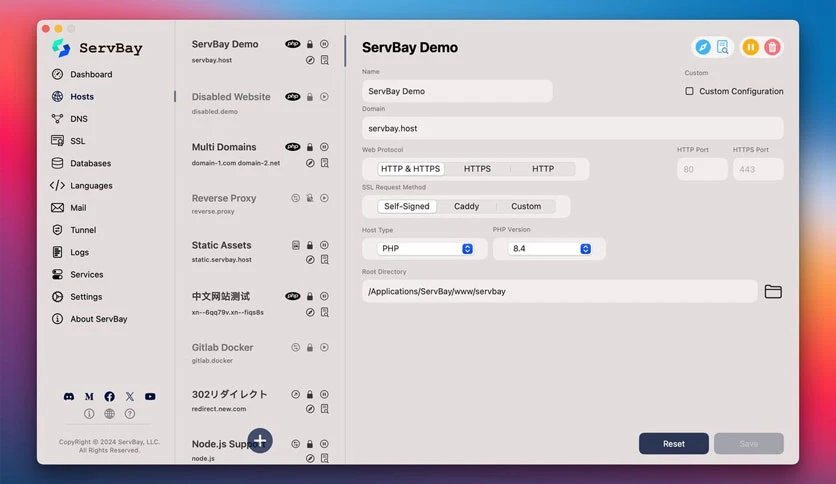836x484 pixels.
Task: Pause Node.js Support host in list
Action: pos(324,444)
